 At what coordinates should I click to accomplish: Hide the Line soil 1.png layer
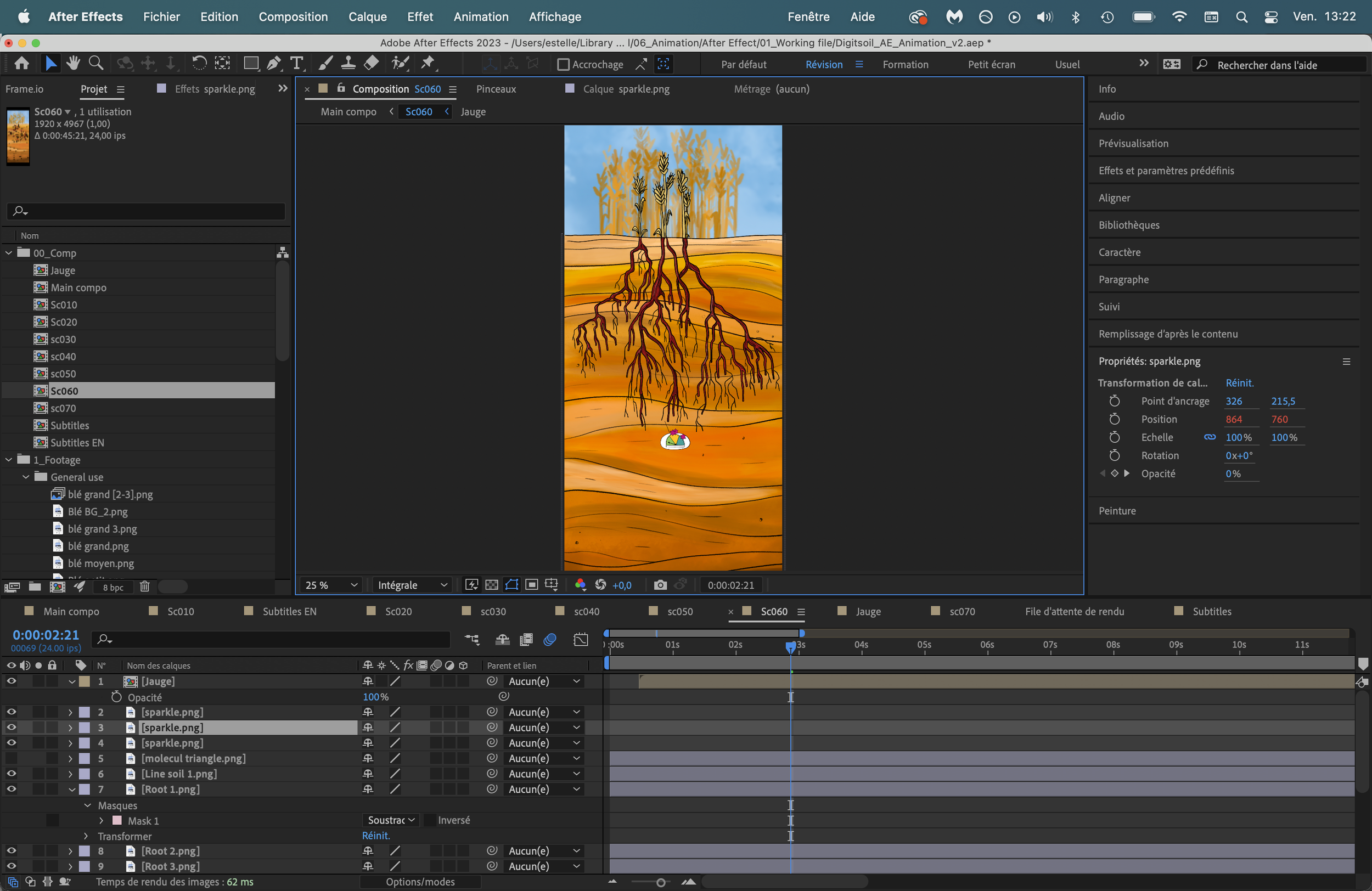[x=11, y=774]
